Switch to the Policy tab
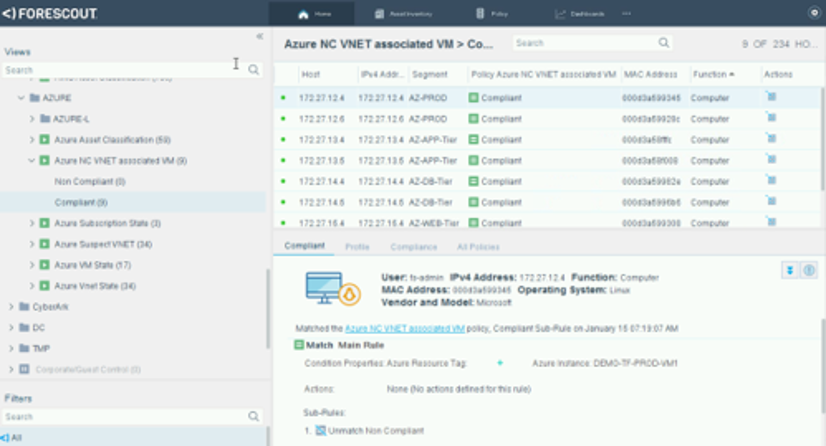This screenshot has width=826, height=446. (491, 14)
